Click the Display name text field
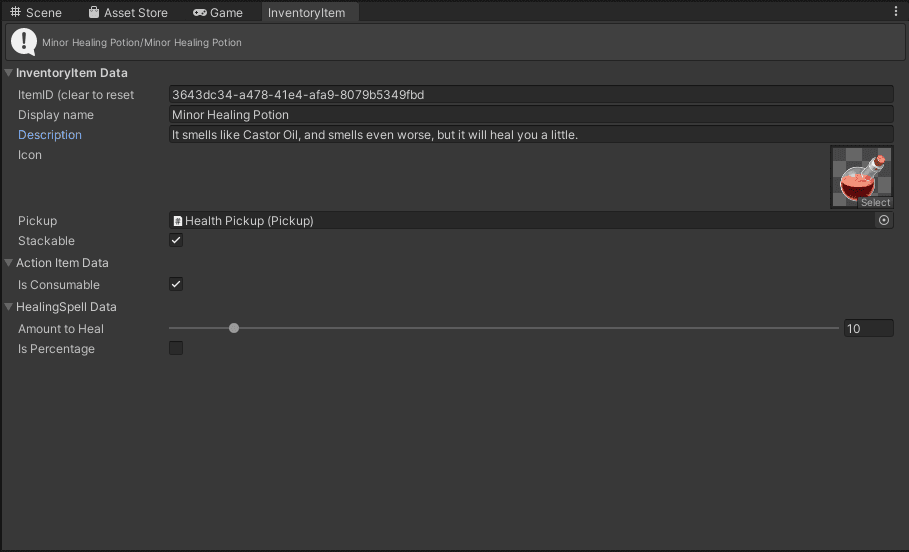This screenshot has width=909, height=552. tap(530, 115)
